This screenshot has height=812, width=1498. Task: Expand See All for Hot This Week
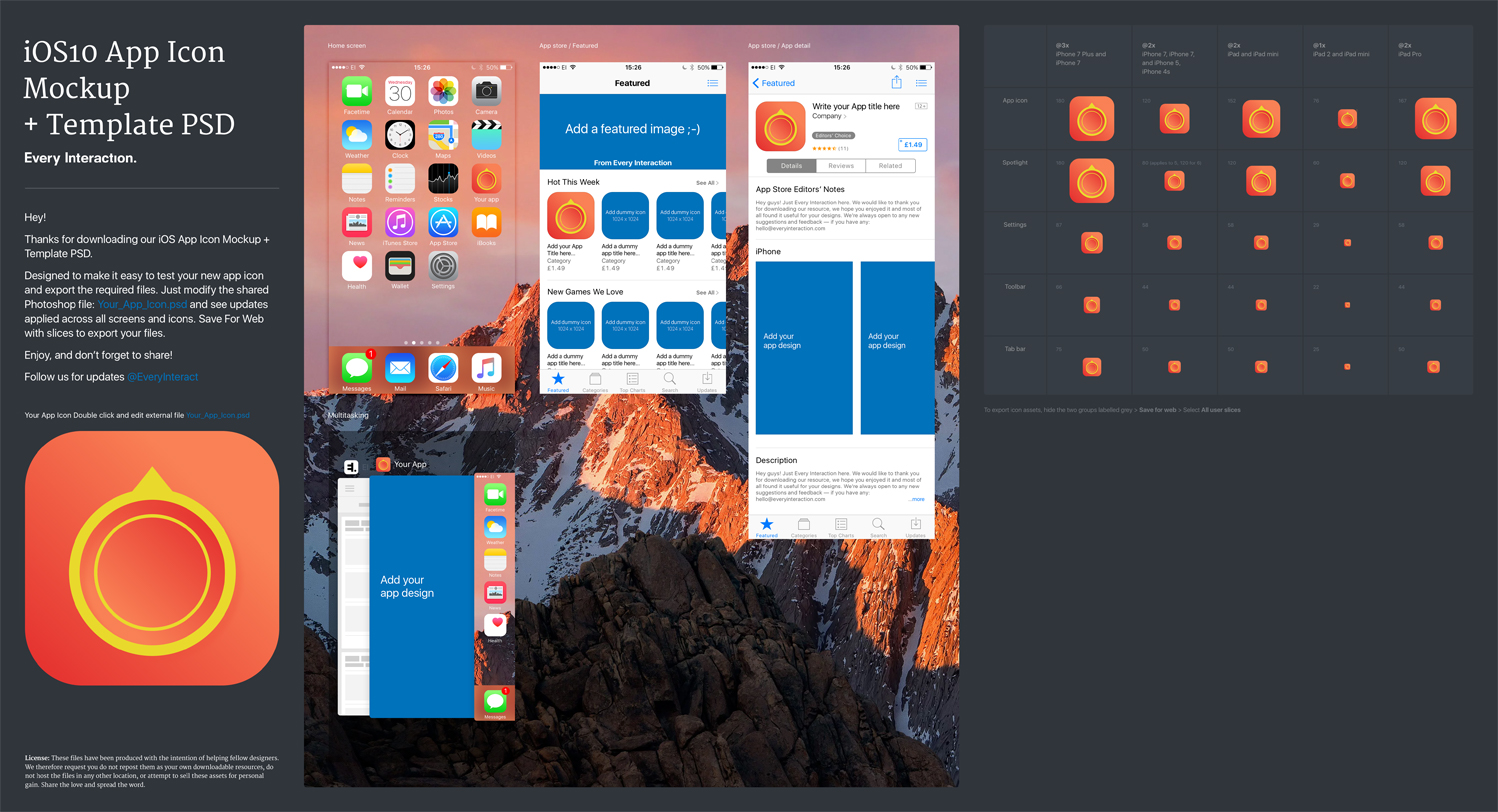tap(707, 183)
